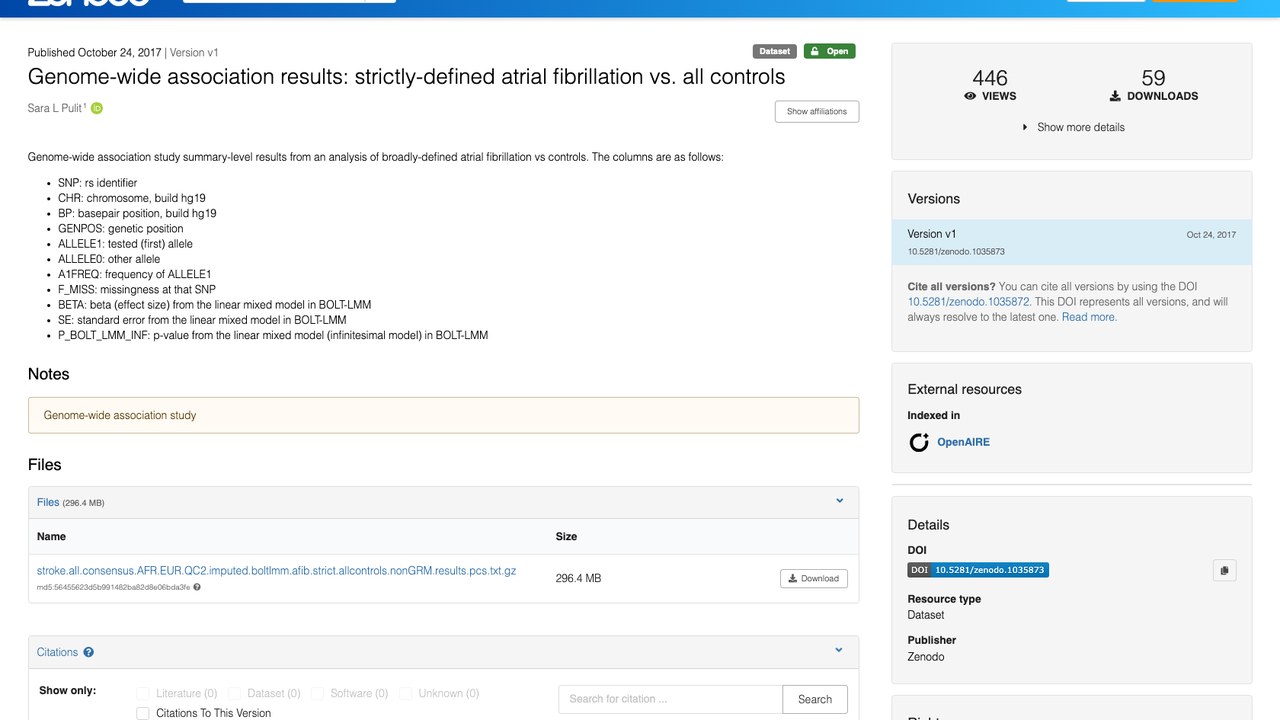Click the download arrow icon beside DOWNLOADS
This screenshot has height=720, width=1280.
(1115, 96)
